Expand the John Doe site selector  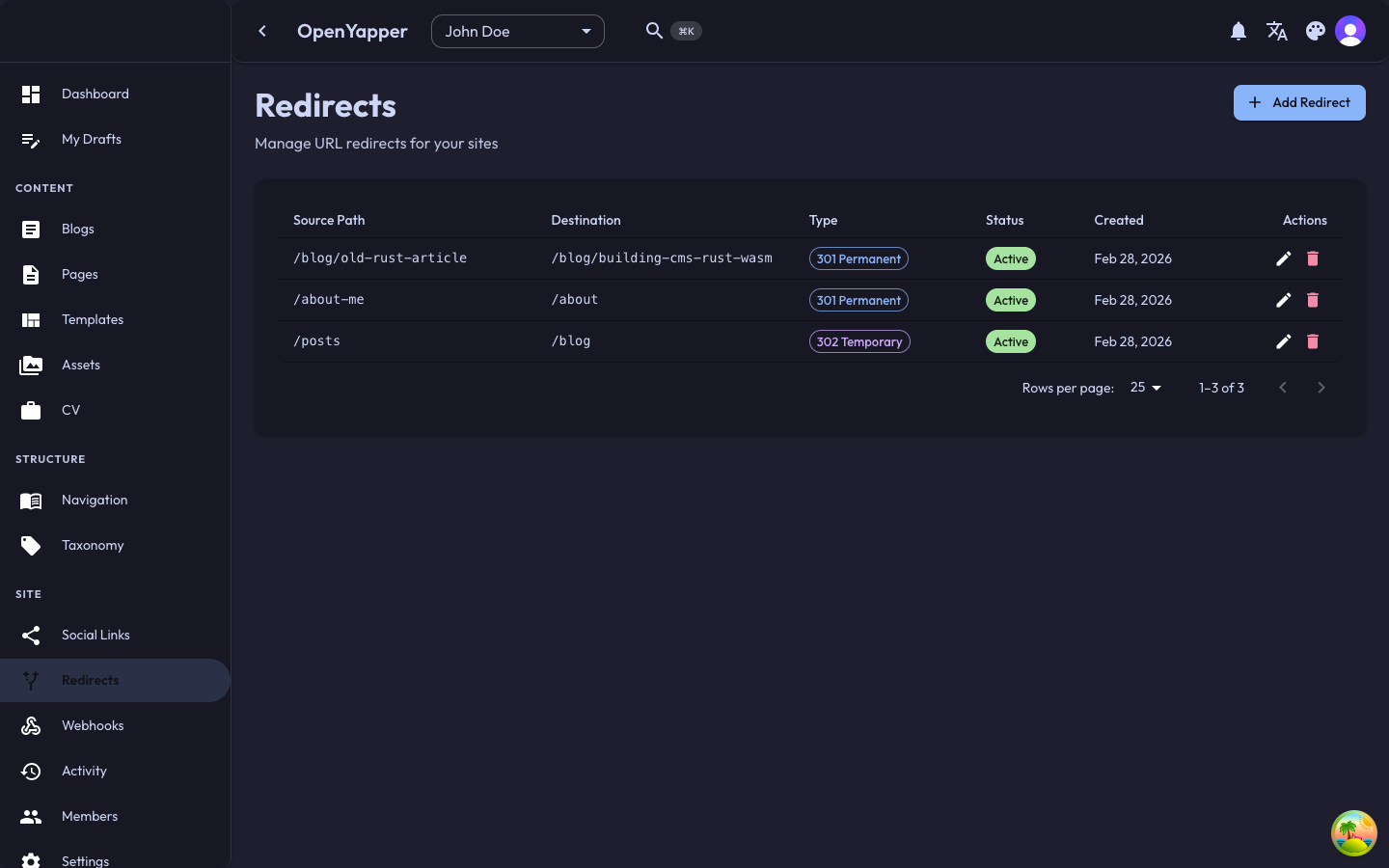click(517, 31)
